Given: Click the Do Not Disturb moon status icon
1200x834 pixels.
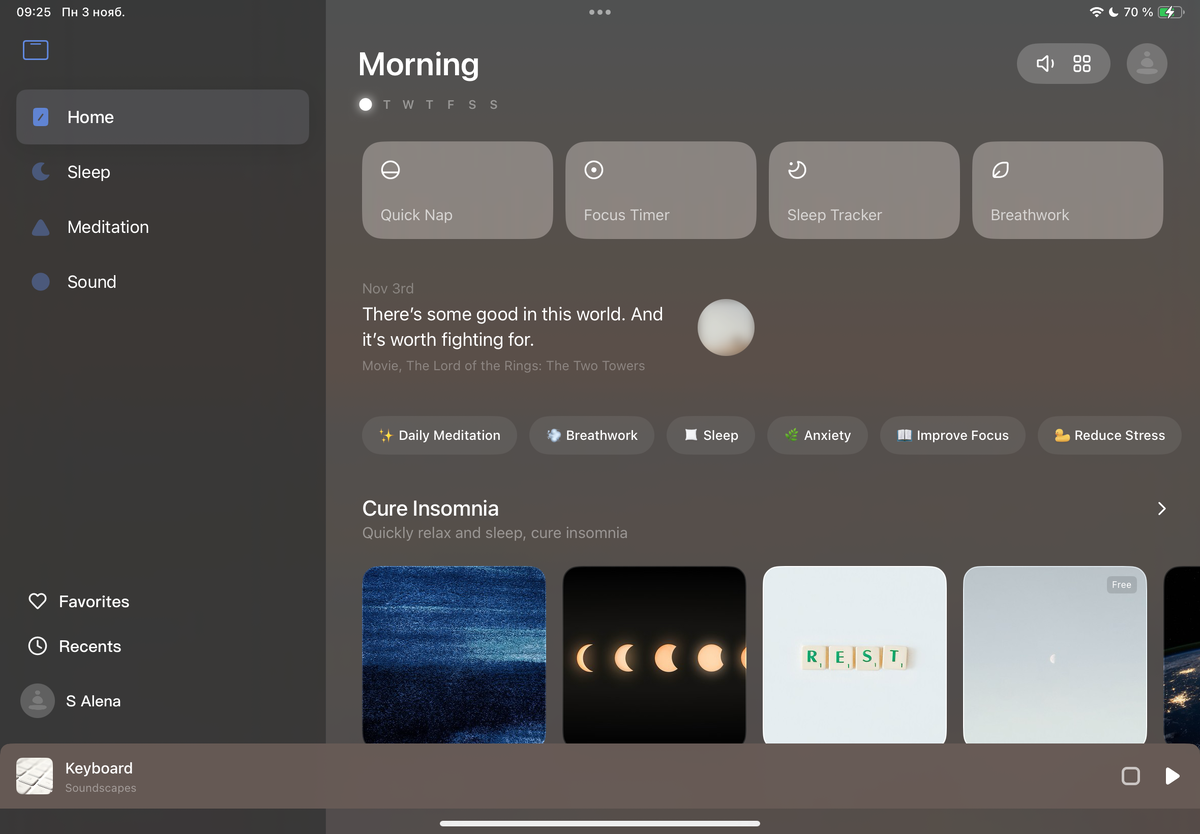Looking at the screenshot, I should (x=1113, y=12).
